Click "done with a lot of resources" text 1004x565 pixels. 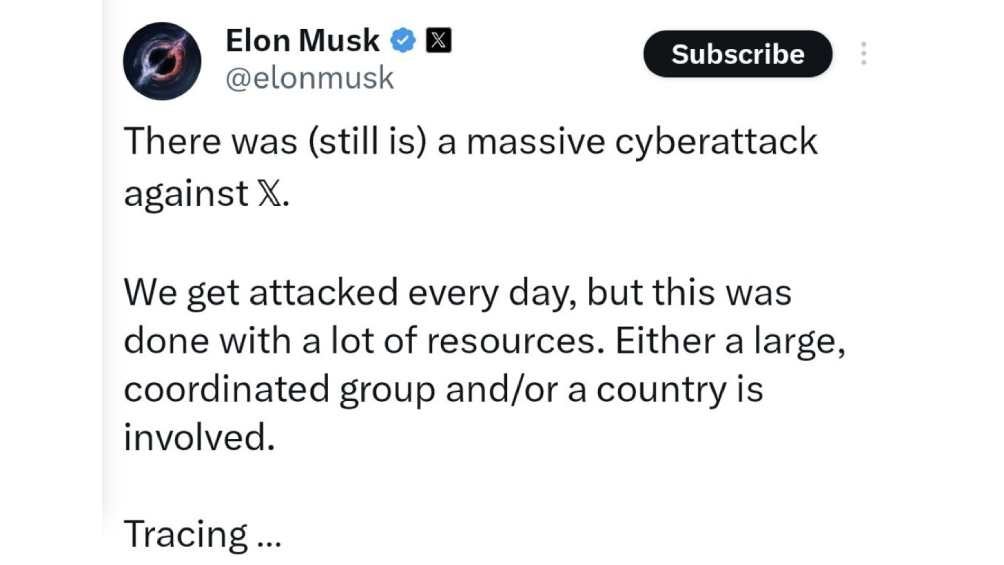(x=360, y=341)
